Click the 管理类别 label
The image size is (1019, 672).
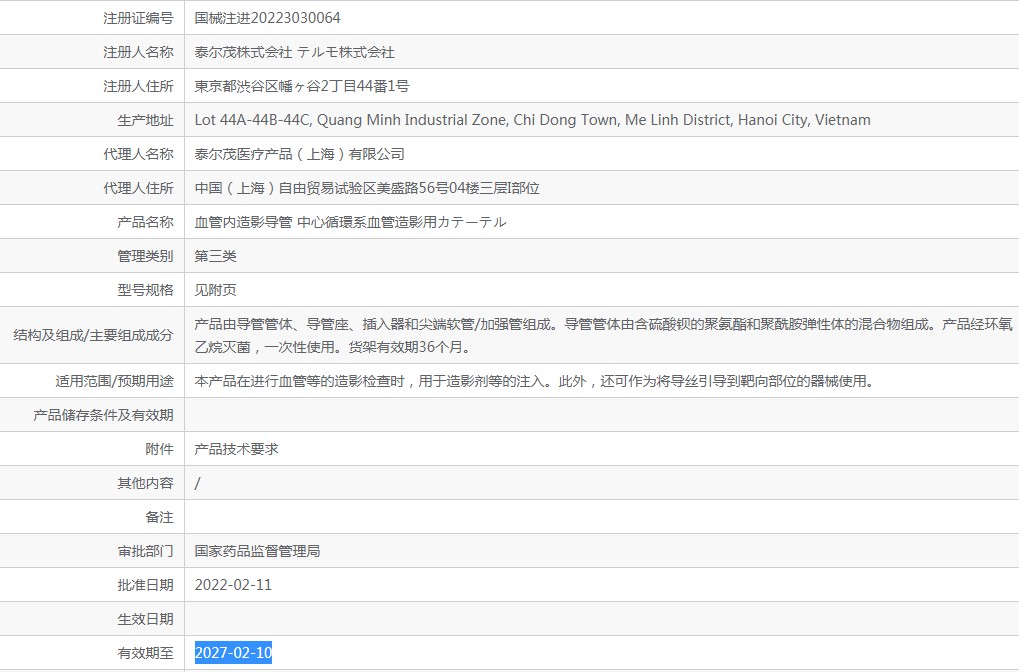[x=145, y=256]
